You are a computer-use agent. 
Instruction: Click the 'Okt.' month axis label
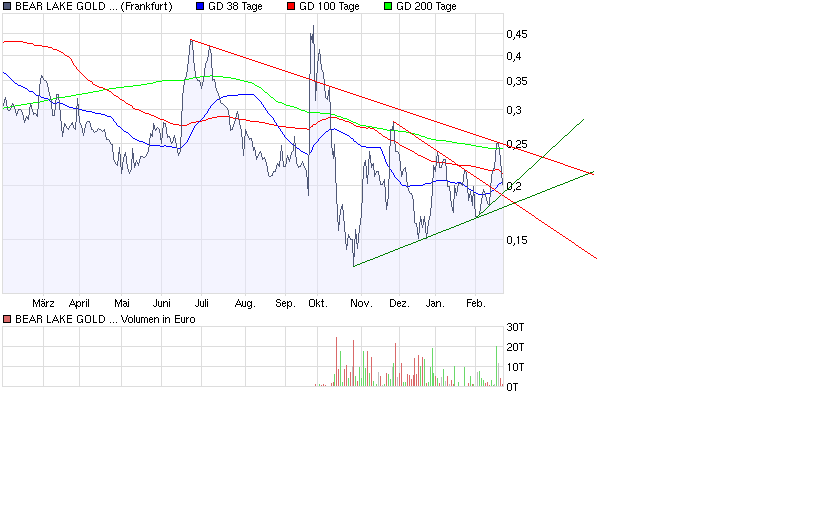tap(318, 303)
